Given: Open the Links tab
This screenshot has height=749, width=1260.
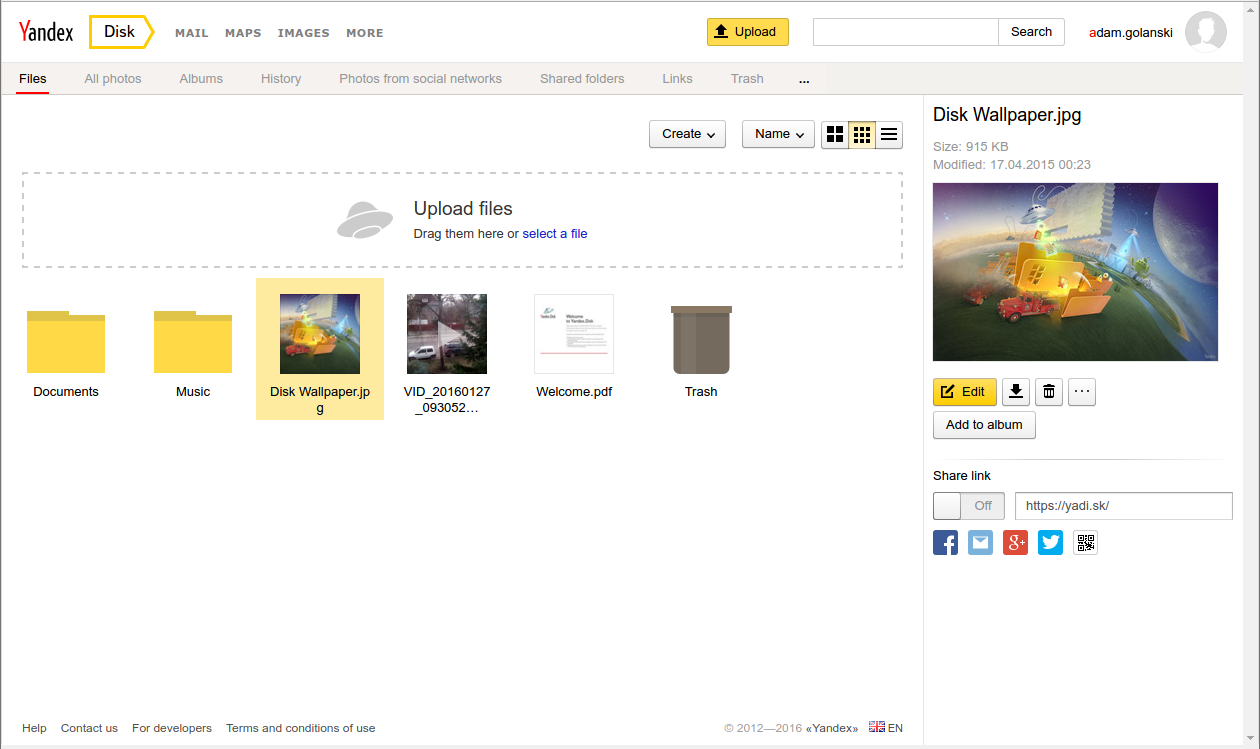Looking at the screenshot, I should [x=677, y=79].
